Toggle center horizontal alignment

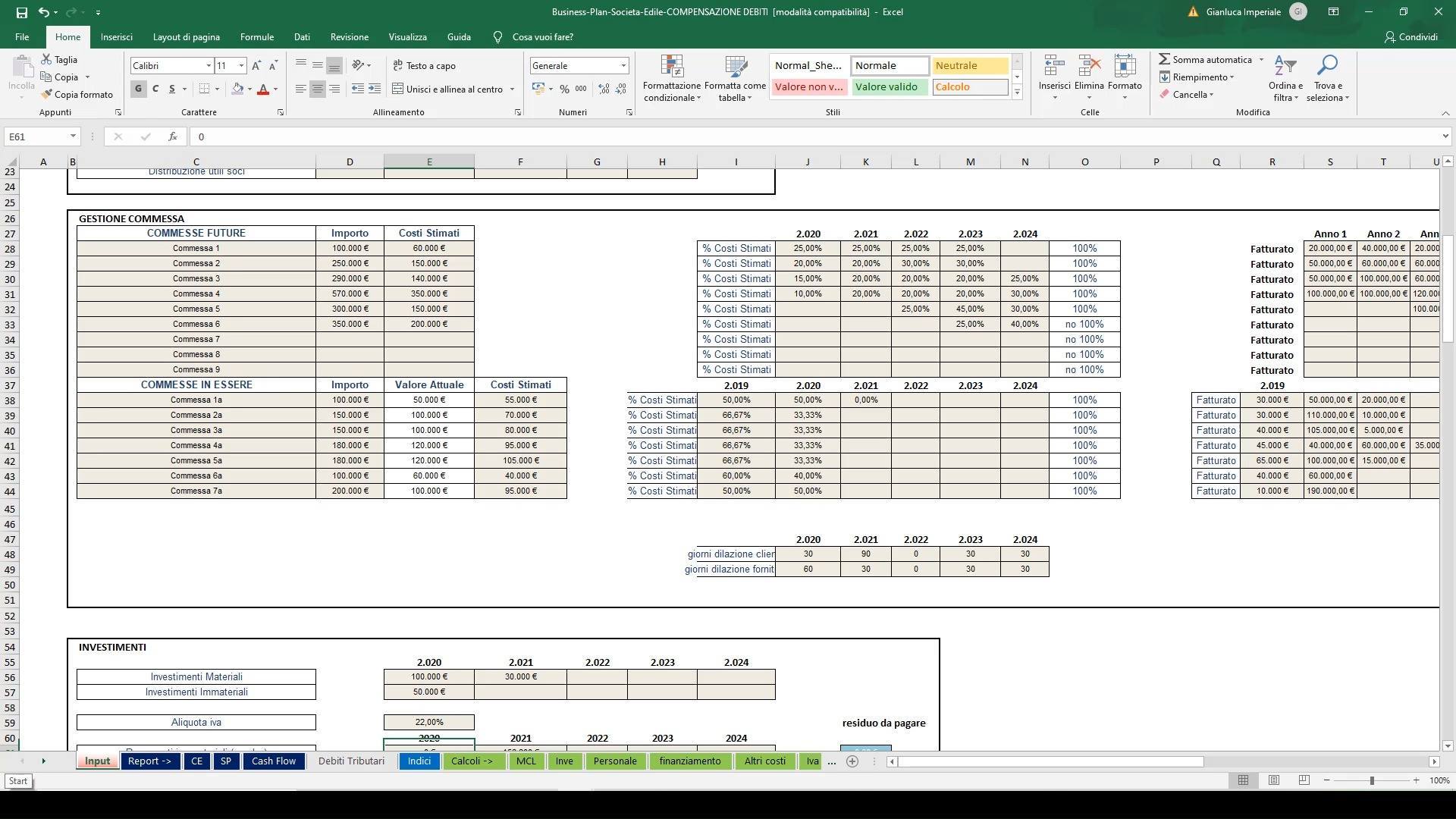click(318, 89)
